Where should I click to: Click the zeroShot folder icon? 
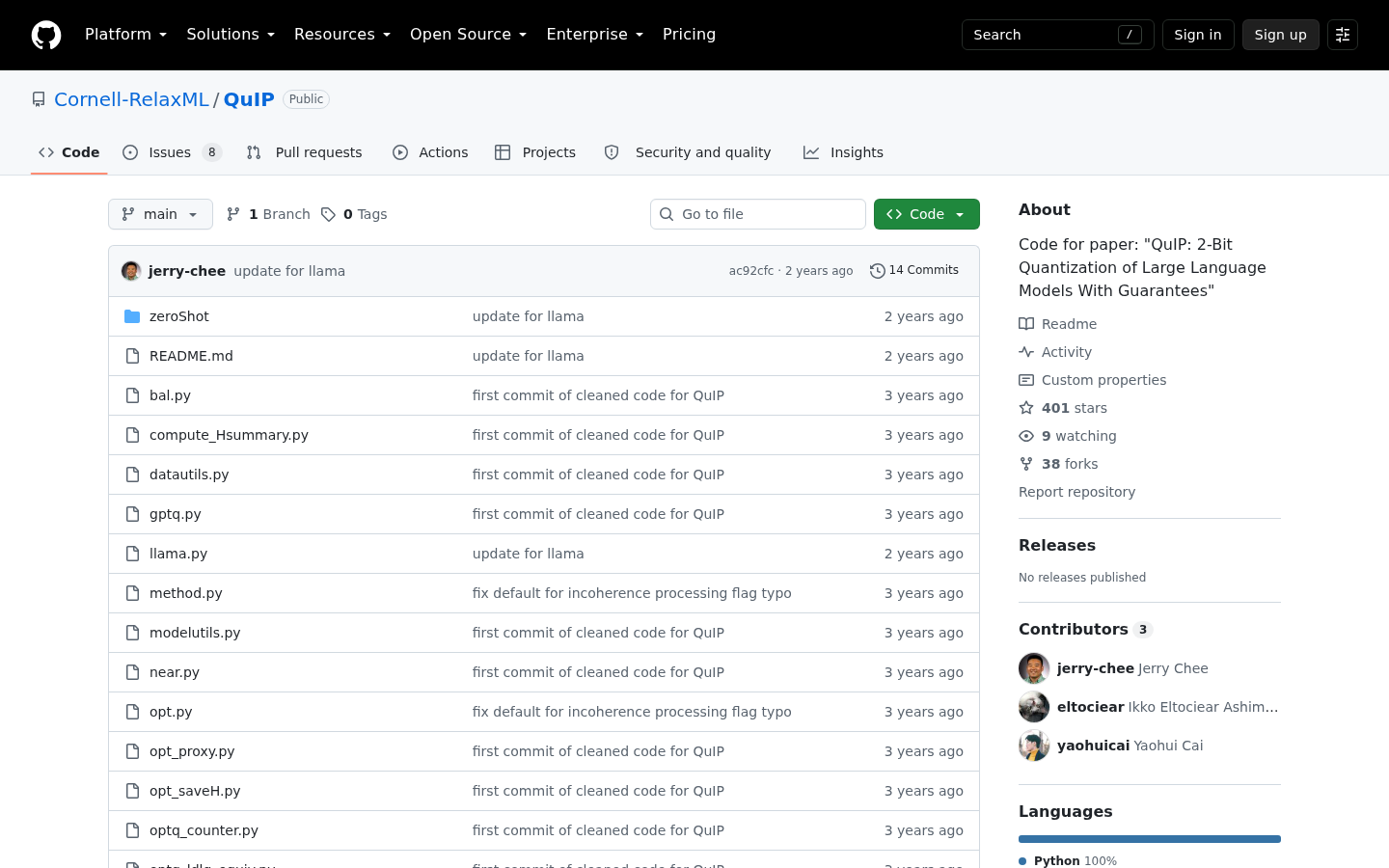[x=132, y=316]
